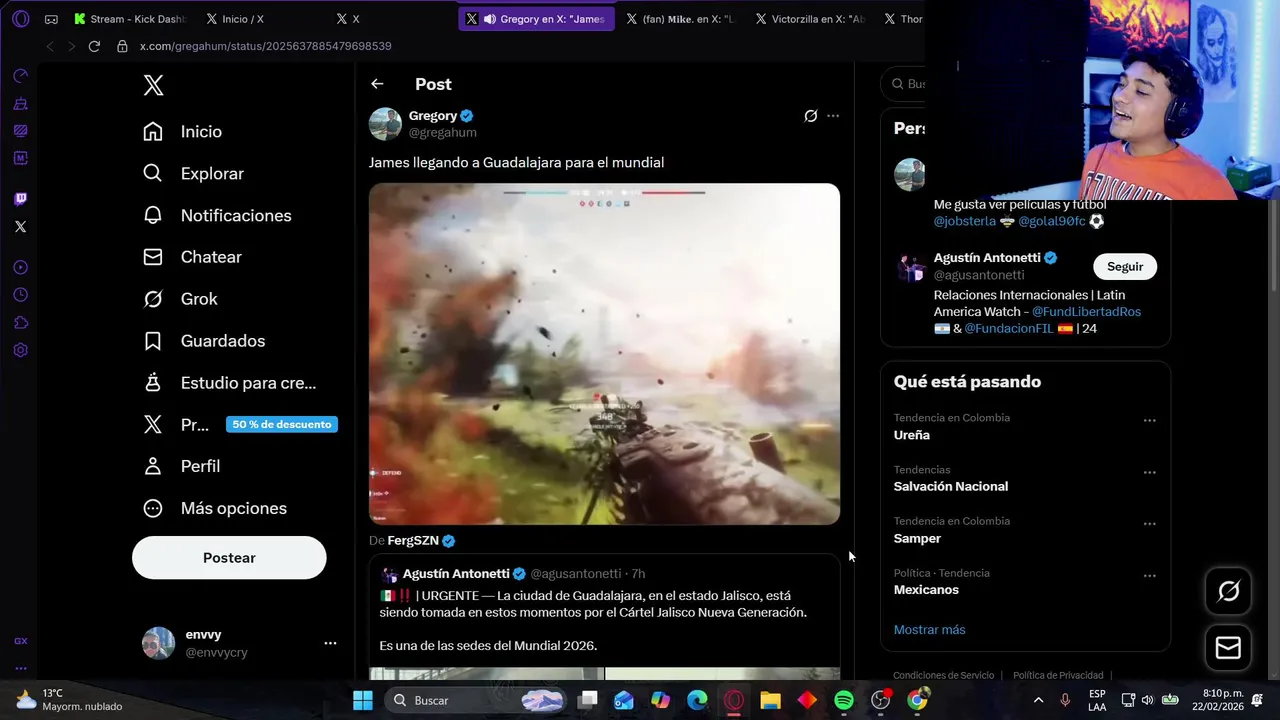Click the GX icon at sidebar bottom

tap(20, 641)
